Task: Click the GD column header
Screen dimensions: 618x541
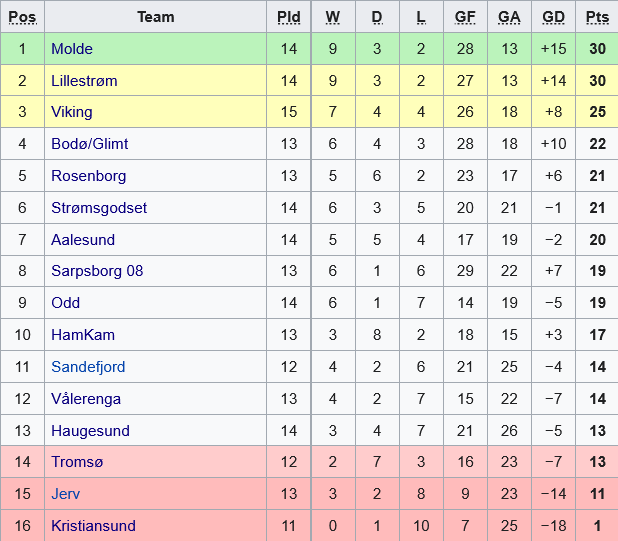Action: (x=553, y=17)
